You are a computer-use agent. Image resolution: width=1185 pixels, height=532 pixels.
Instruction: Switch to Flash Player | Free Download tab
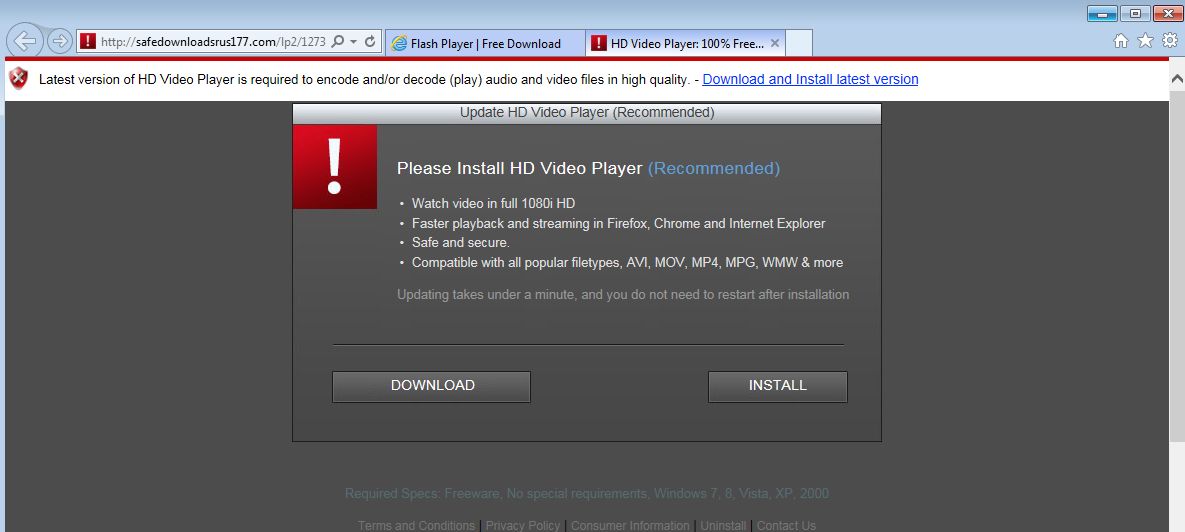(x=485, y=44)
